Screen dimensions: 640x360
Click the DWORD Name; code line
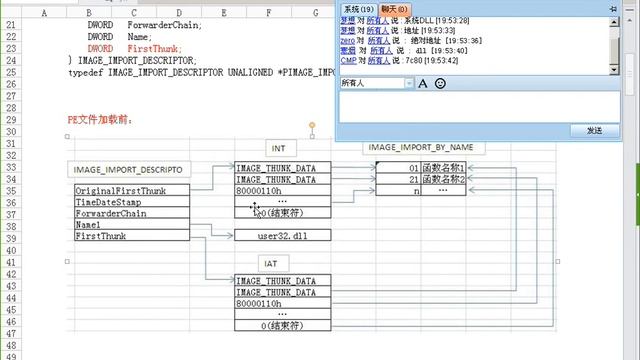[119, 37]
